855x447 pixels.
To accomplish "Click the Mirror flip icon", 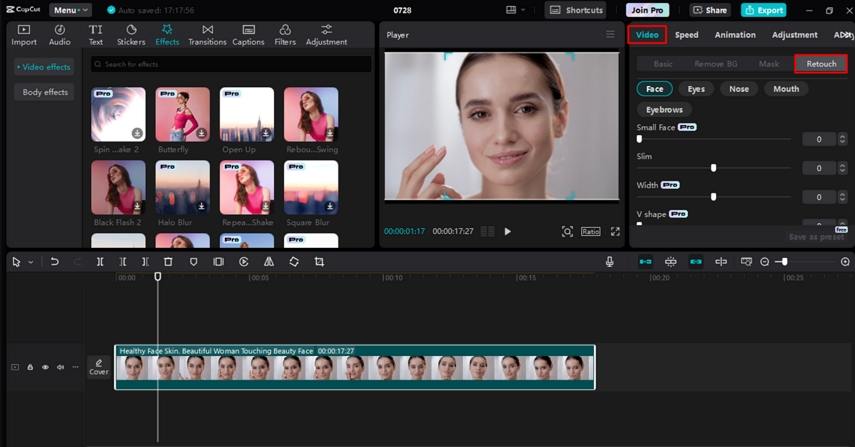I will click(269, 262).
